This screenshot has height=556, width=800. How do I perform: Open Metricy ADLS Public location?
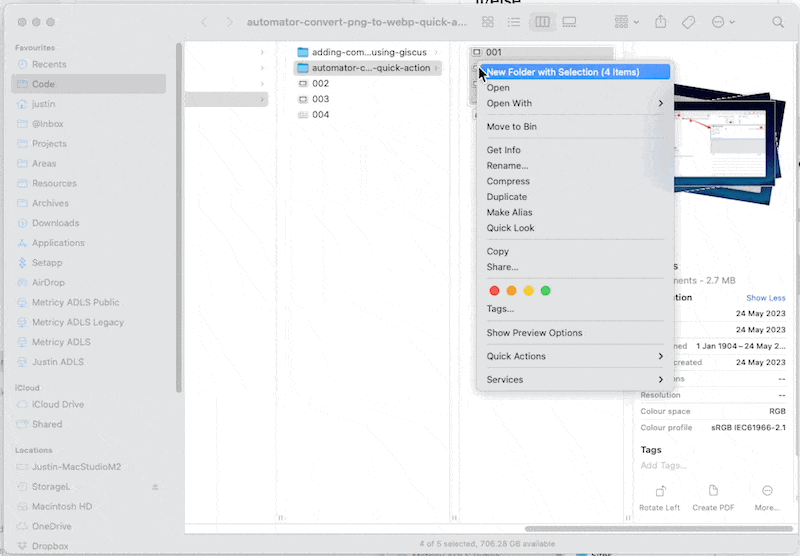(x=89, y=302)
